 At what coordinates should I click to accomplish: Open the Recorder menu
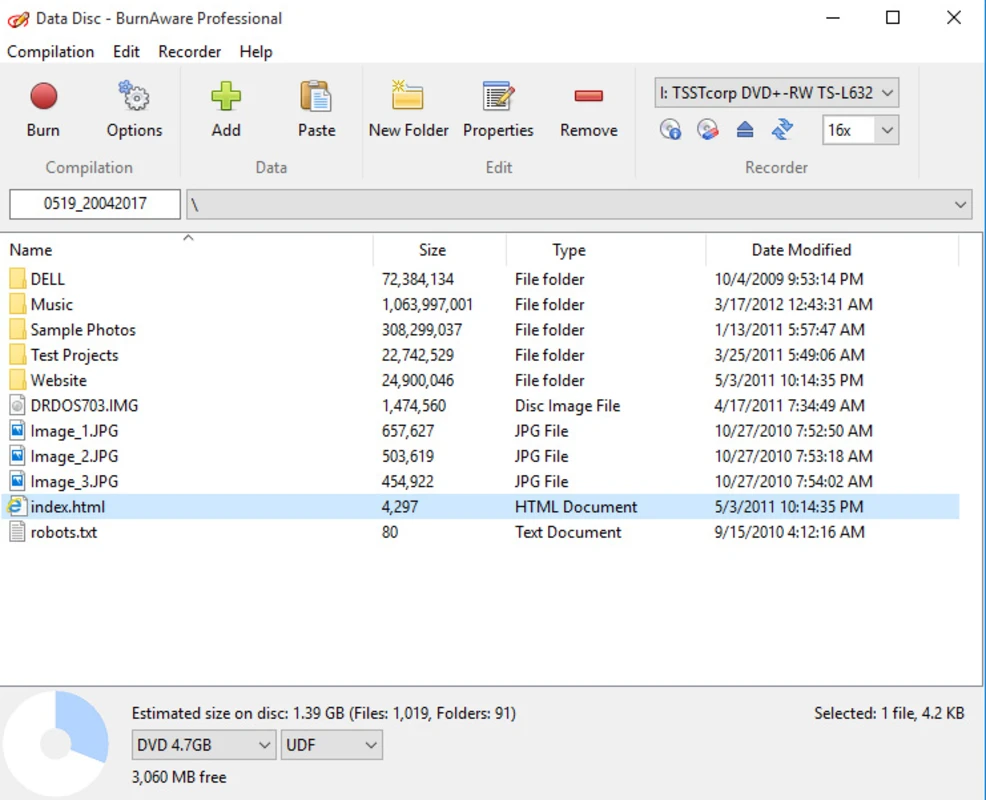pos(189,52)
